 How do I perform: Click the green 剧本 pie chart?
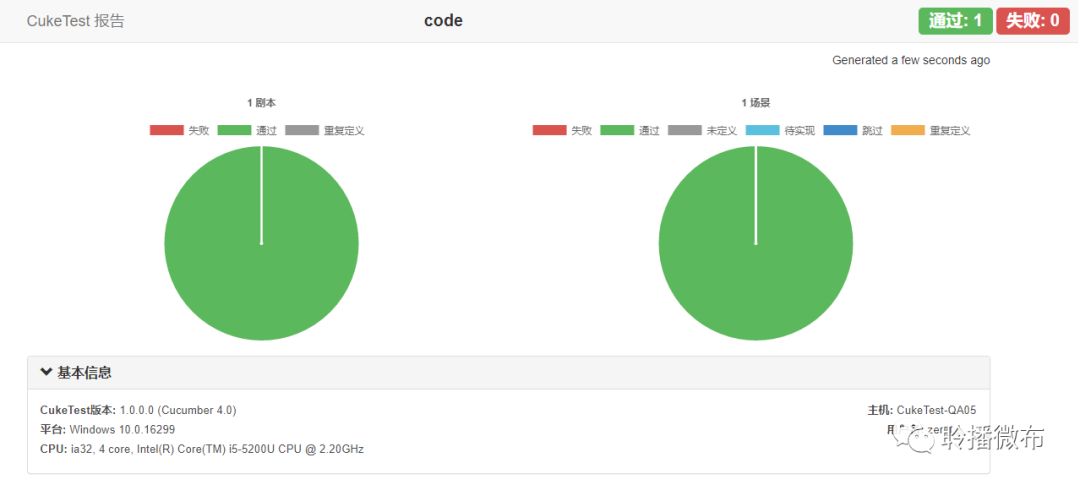(x=261, y=243)
